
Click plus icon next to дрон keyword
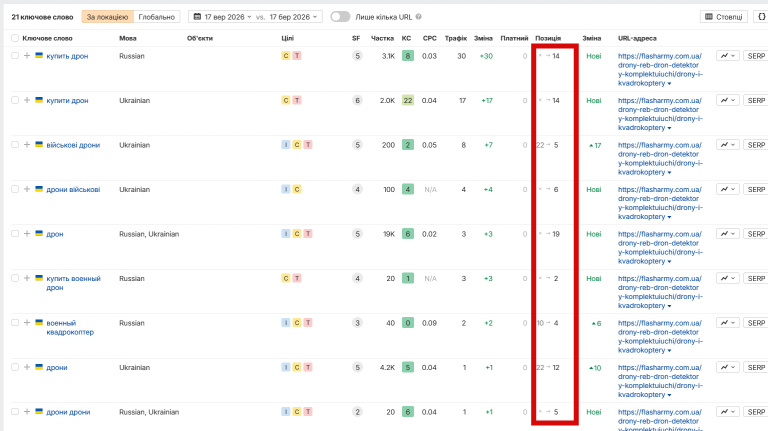(x=27, y=234)
